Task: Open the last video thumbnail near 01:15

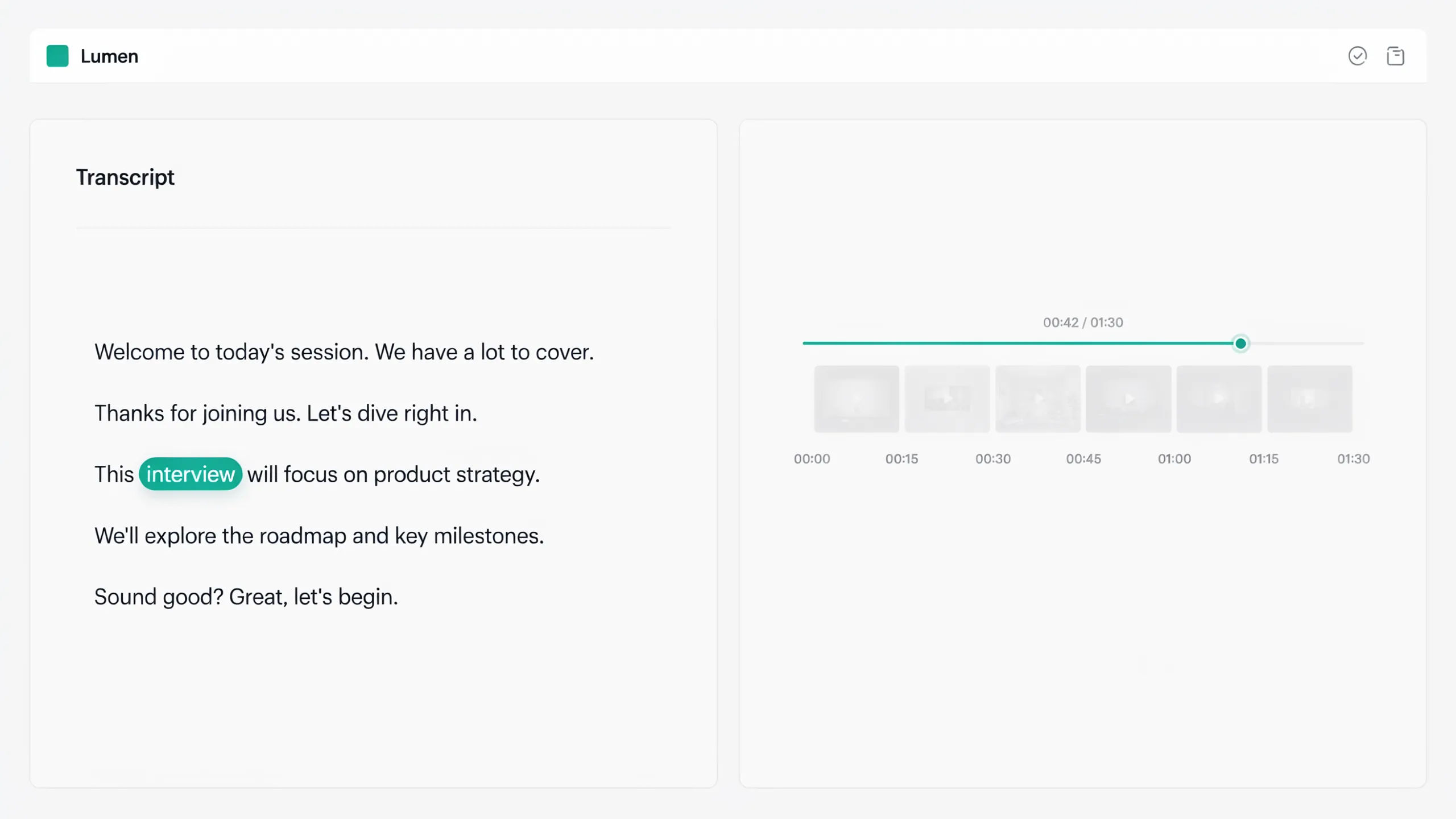Action: (x=1310, y=399)
